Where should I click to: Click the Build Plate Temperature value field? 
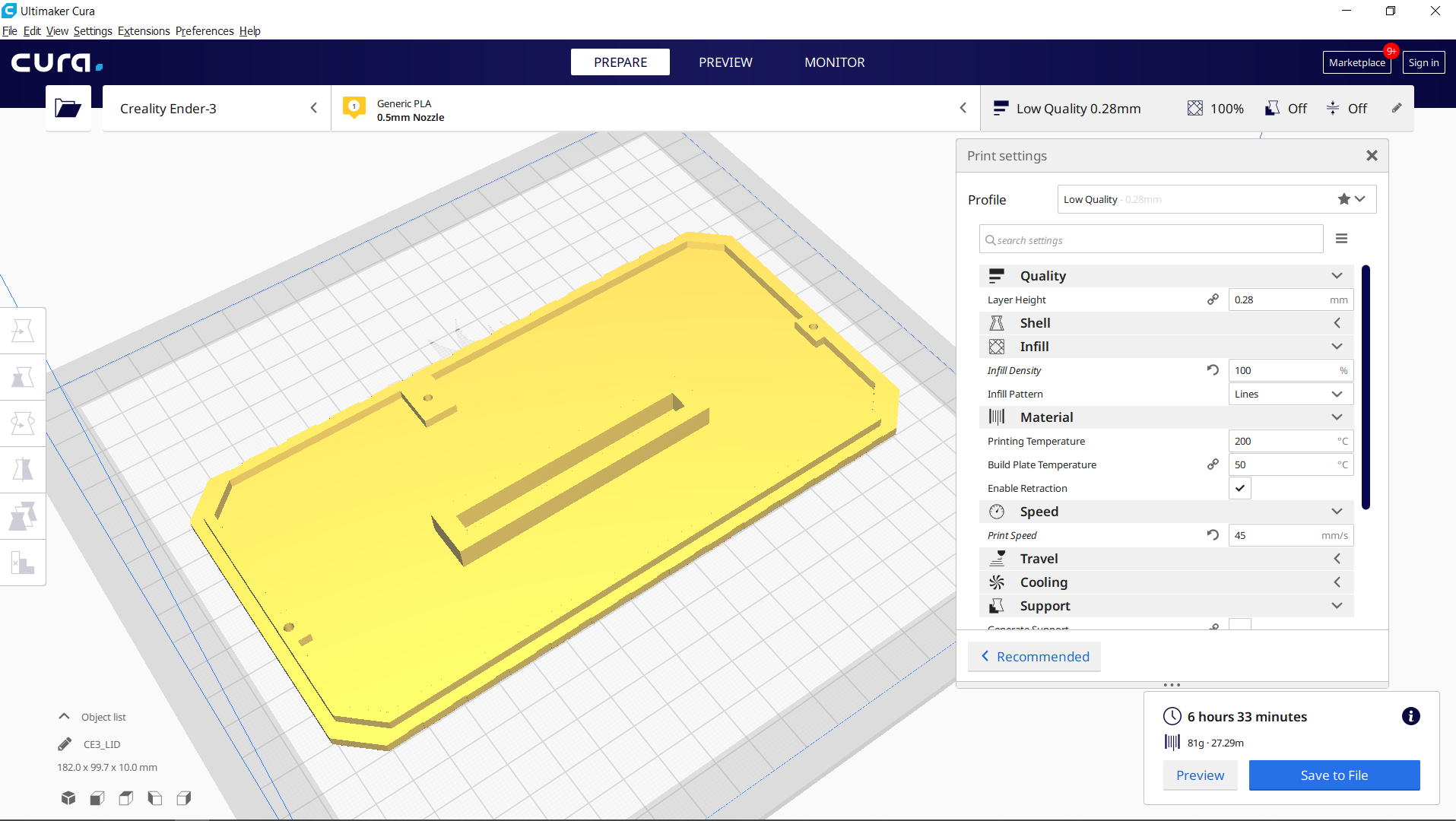tap(1291, 464)
